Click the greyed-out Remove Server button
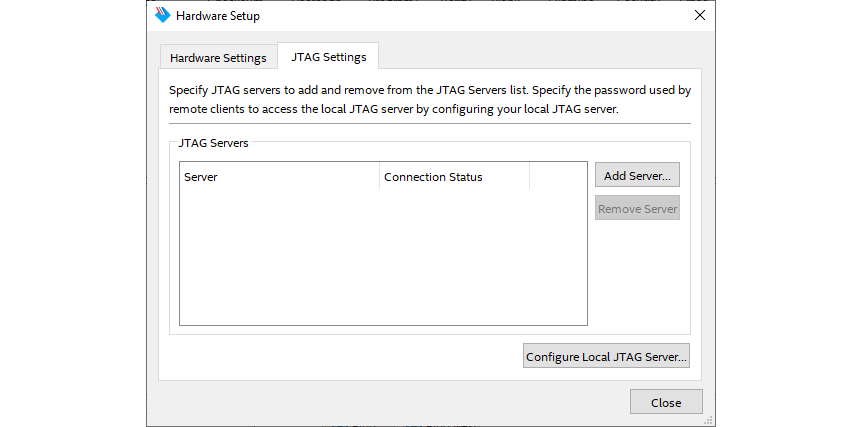This screenshot has height=427, width=862. point(637,209)
